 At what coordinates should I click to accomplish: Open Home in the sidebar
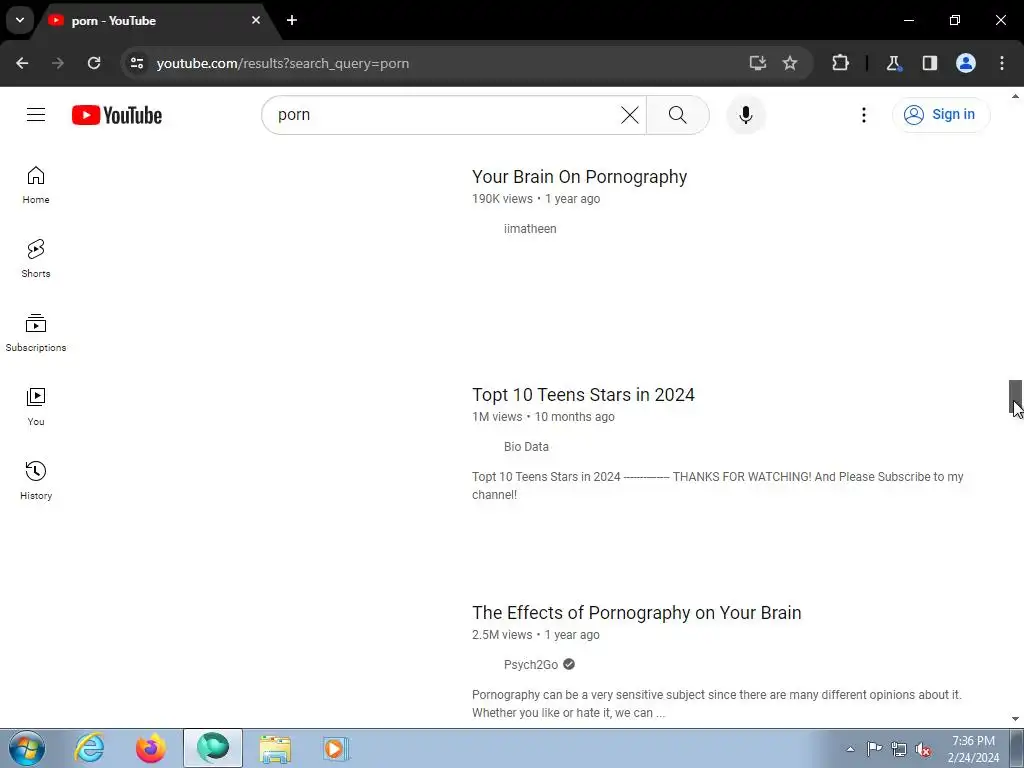36,185
